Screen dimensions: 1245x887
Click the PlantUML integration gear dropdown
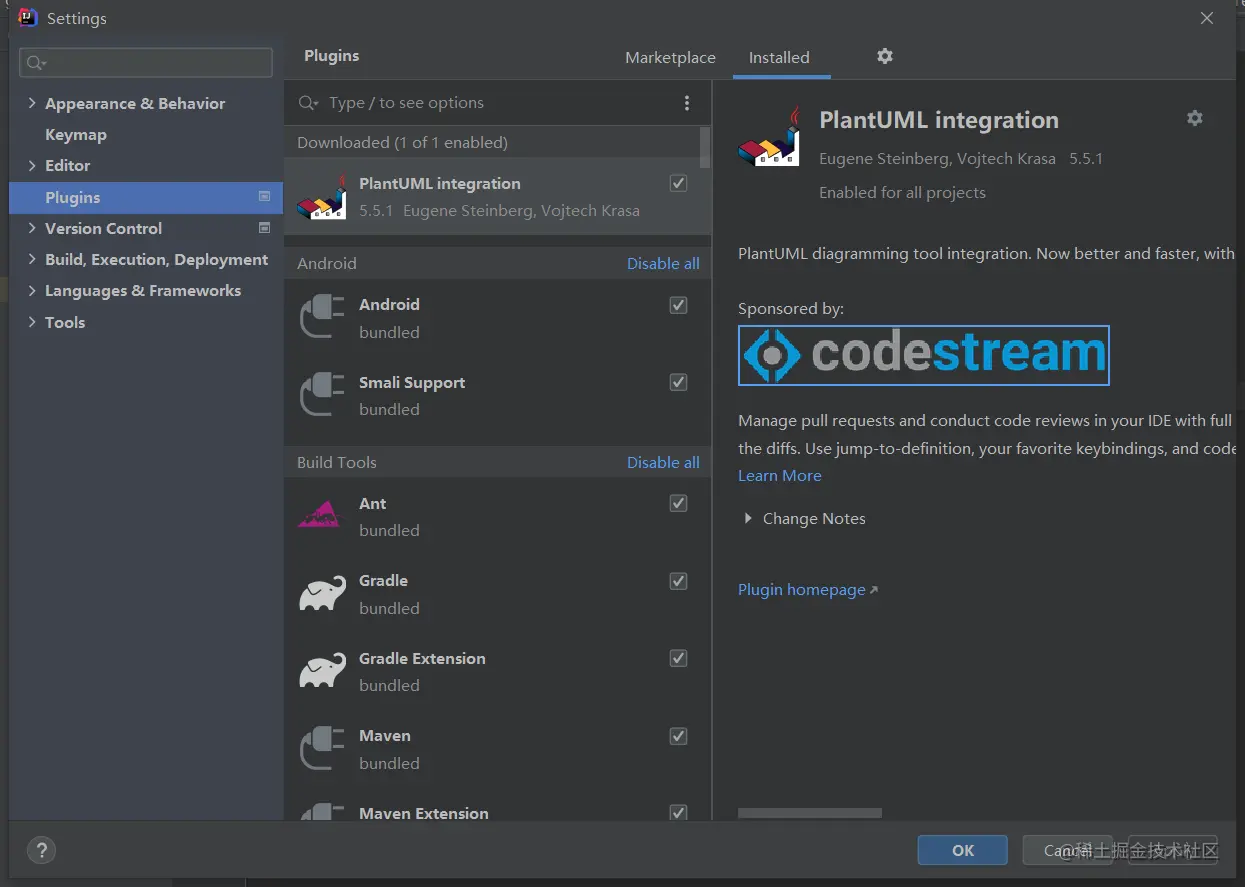click(1195, 118)
